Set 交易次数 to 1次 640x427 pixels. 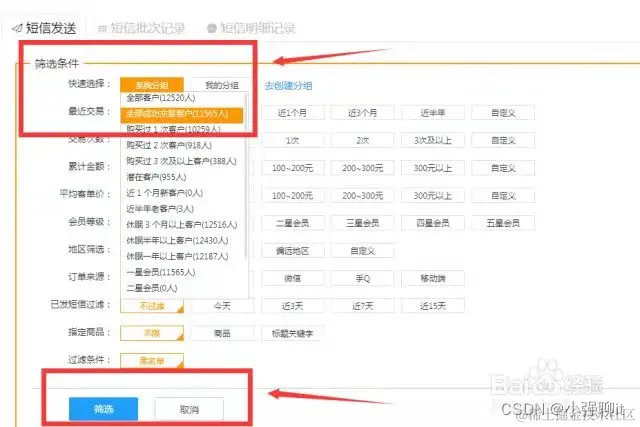pos(293,140)
